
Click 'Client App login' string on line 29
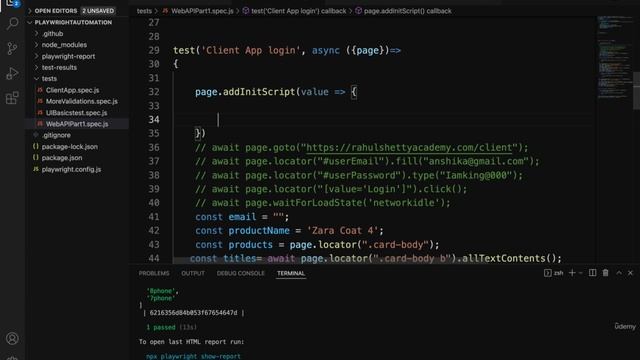(251, 50)
